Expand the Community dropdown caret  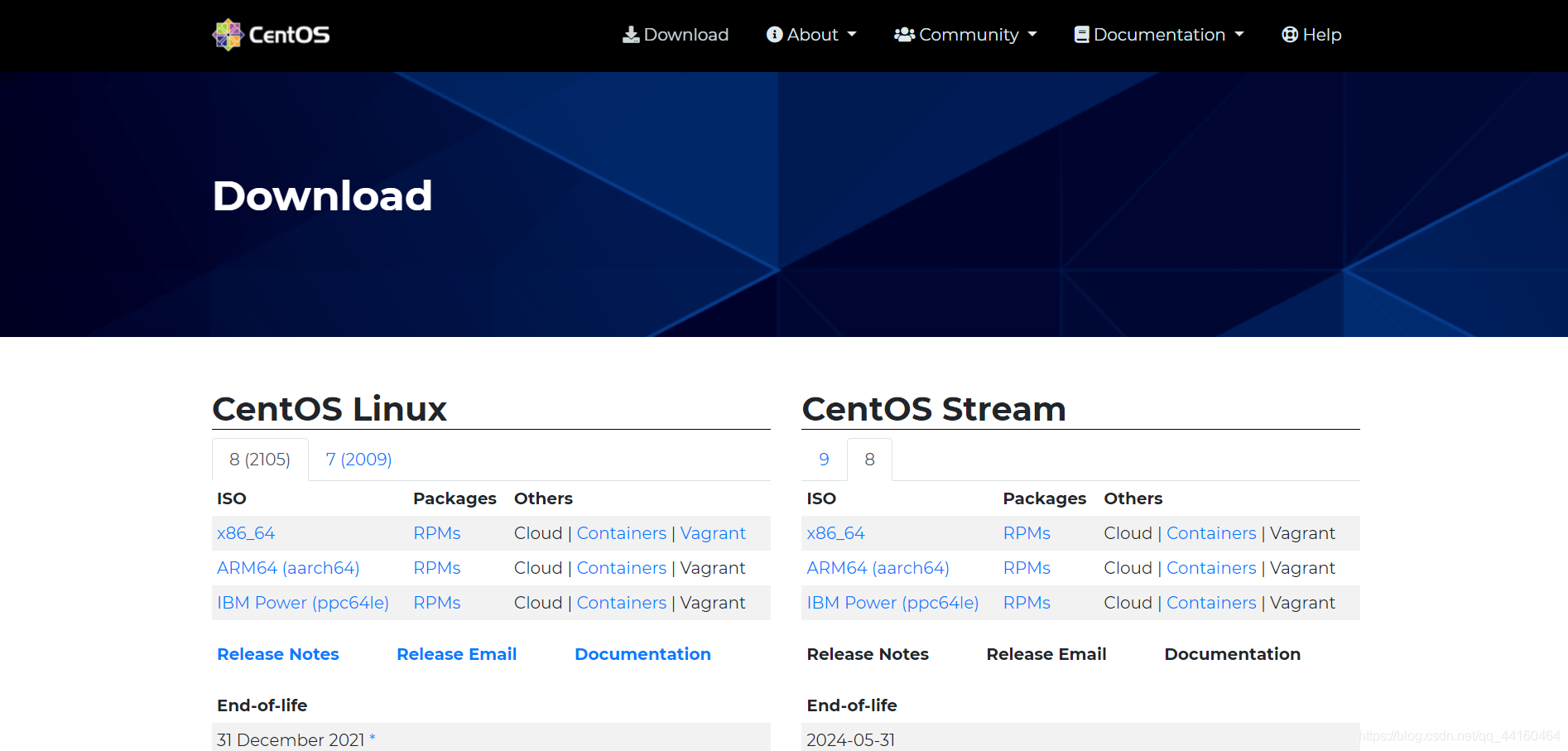[x=1032, y=35]
